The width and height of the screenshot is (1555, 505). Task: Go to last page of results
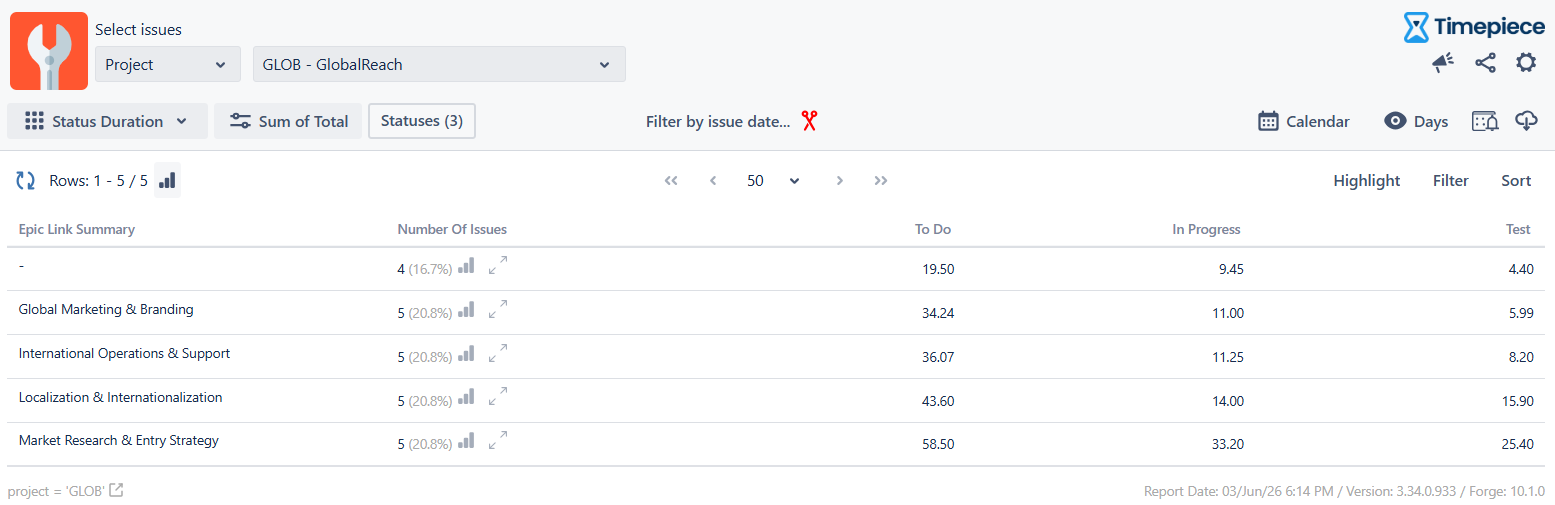point(881,181)
